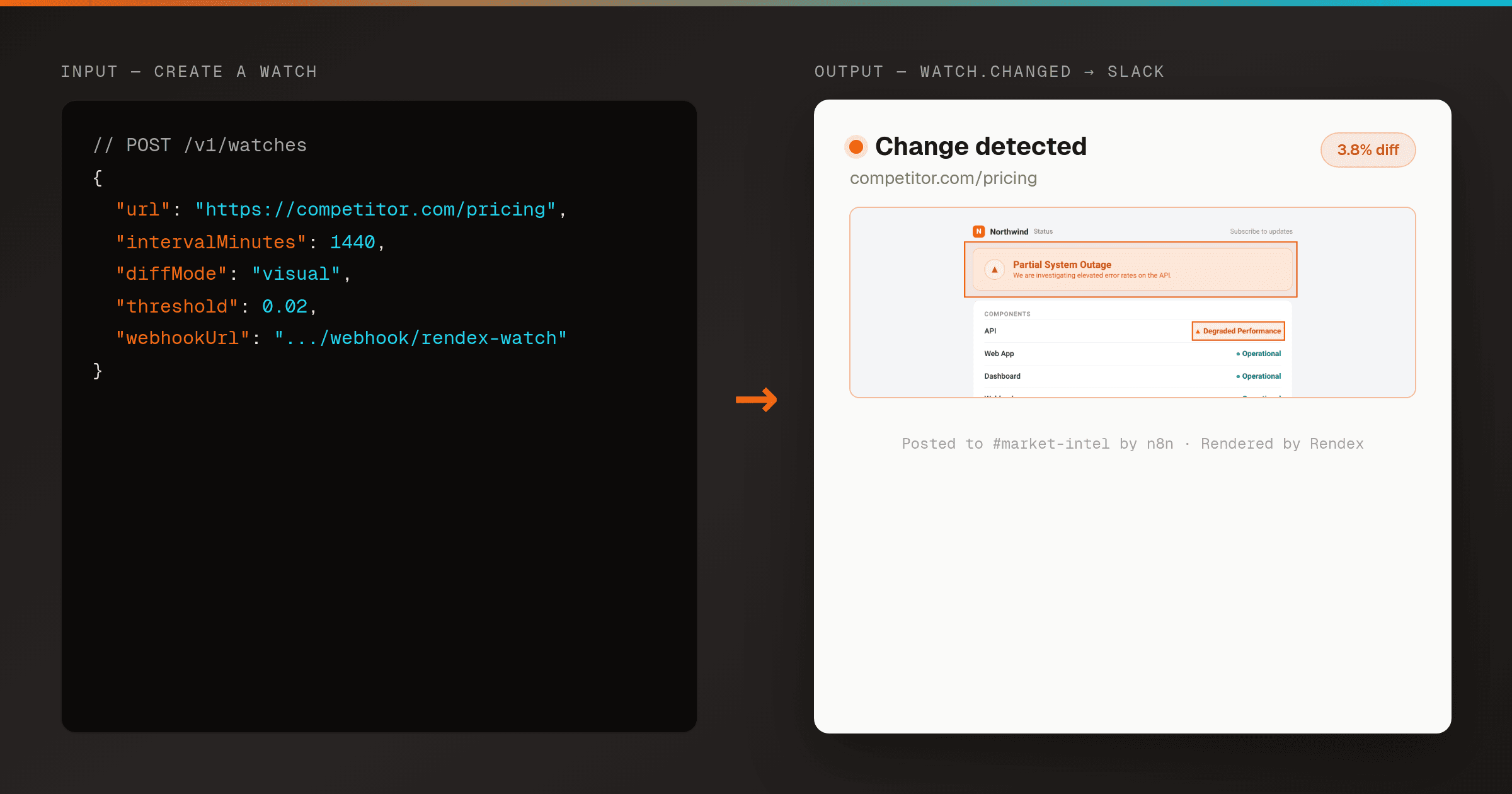Click the competitor.com/pricing subtitle
Screen dimensions: 1512x794
pyautogui.click(x=943, y=178)
